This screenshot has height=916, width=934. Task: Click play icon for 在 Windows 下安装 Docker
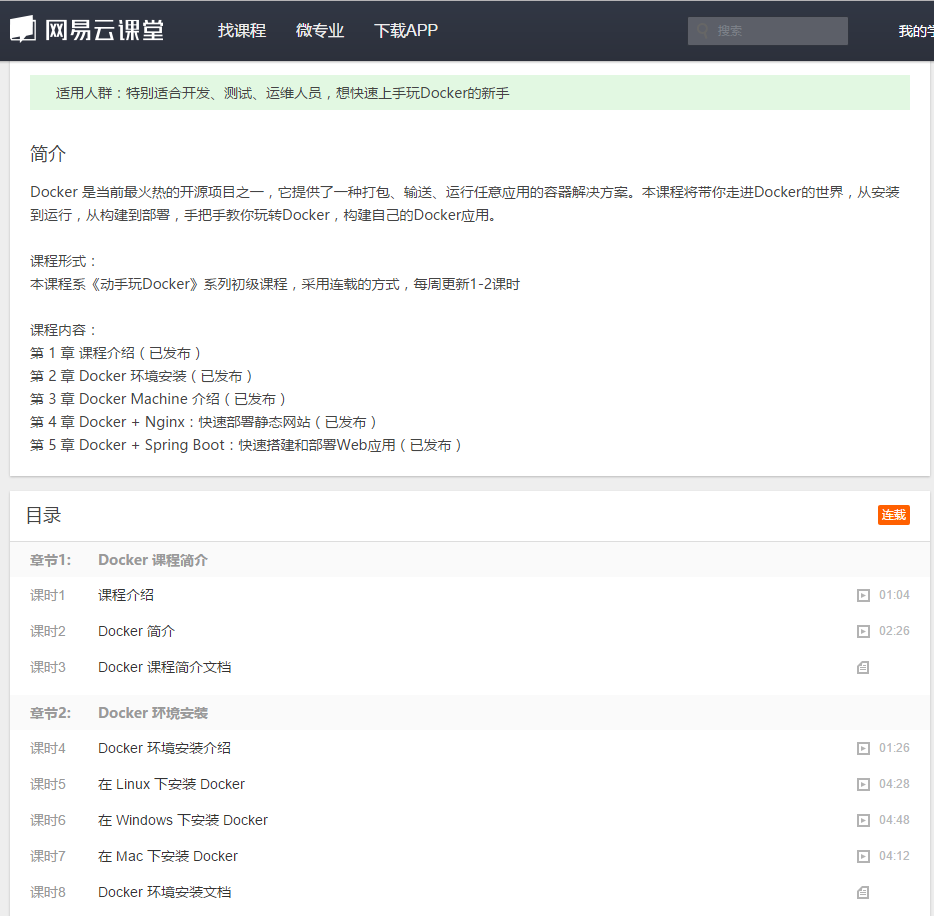click(862, 820)
